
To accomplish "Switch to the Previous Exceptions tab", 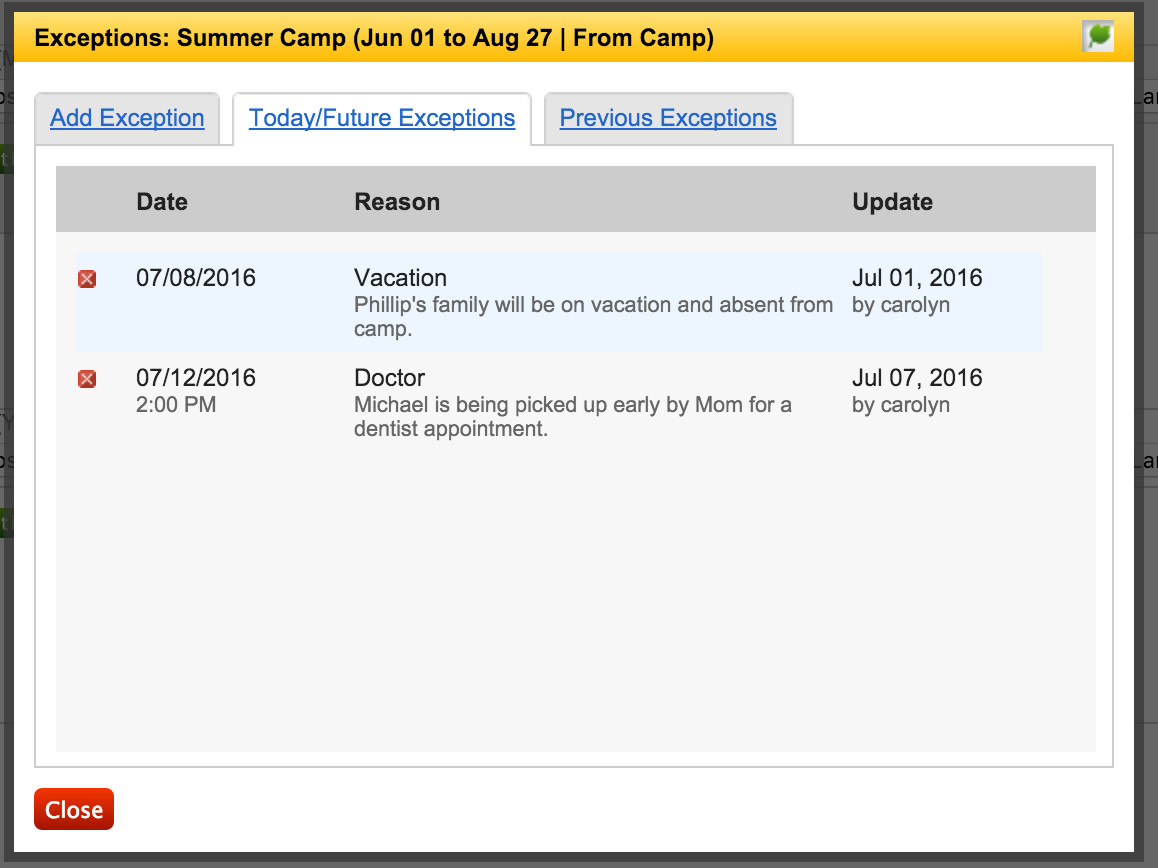I will (668, 118).
